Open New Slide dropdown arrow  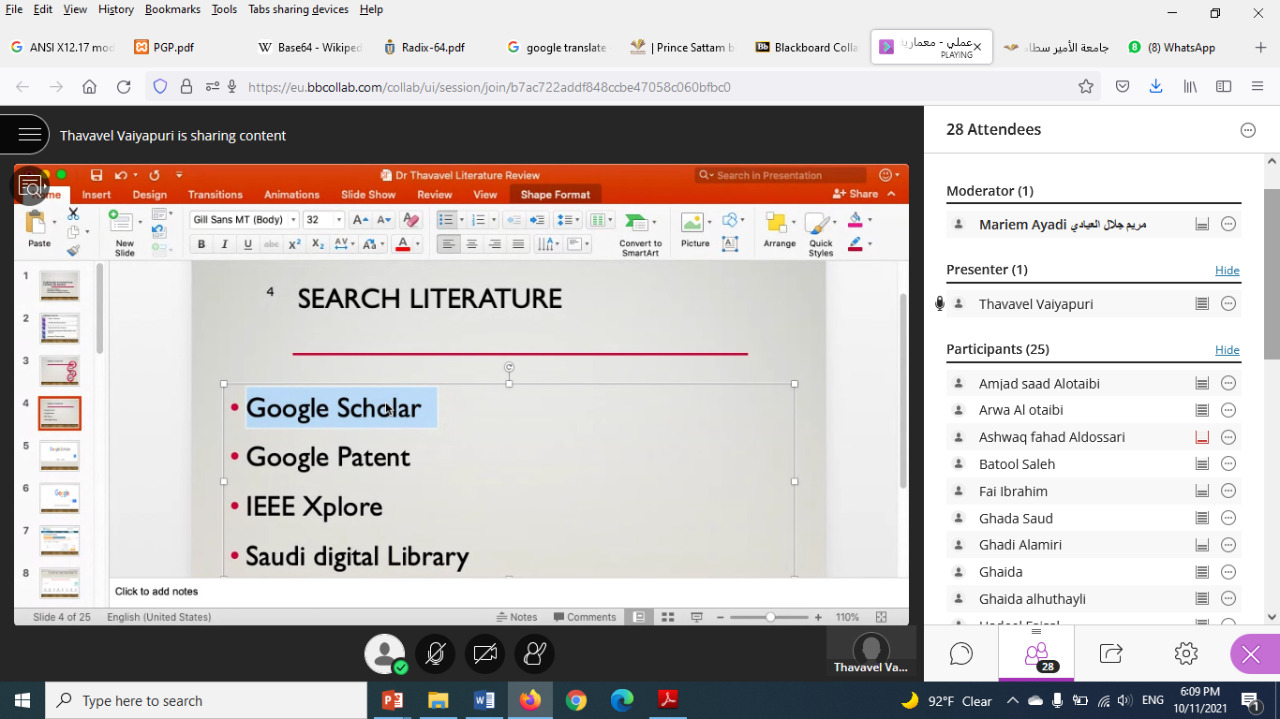(139, 222)
